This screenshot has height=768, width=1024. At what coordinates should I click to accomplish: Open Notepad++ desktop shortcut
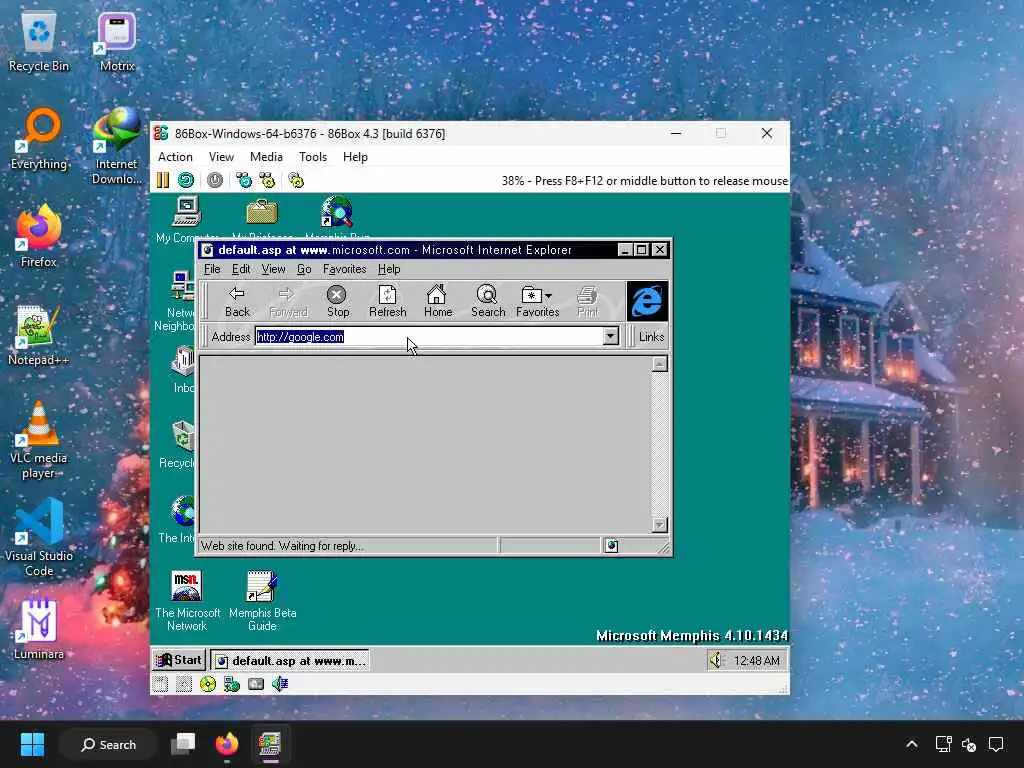click(39, 335)
